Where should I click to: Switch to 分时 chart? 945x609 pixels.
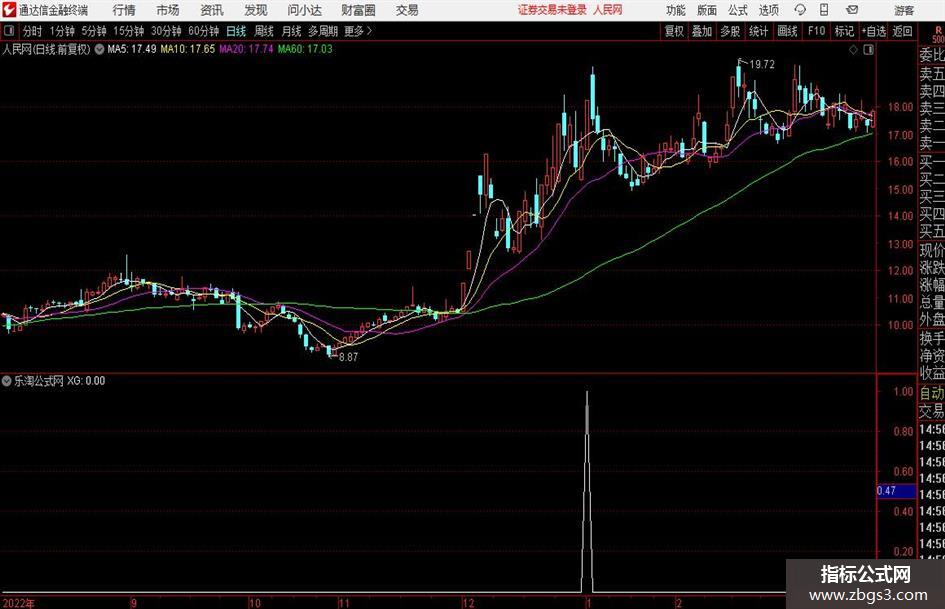(x=33, y=31)
